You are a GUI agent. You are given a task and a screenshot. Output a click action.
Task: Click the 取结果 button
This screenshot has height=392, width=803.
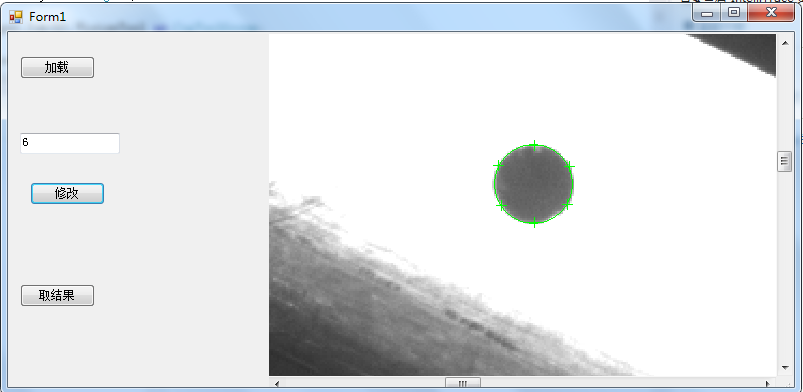tap(57, 296)
